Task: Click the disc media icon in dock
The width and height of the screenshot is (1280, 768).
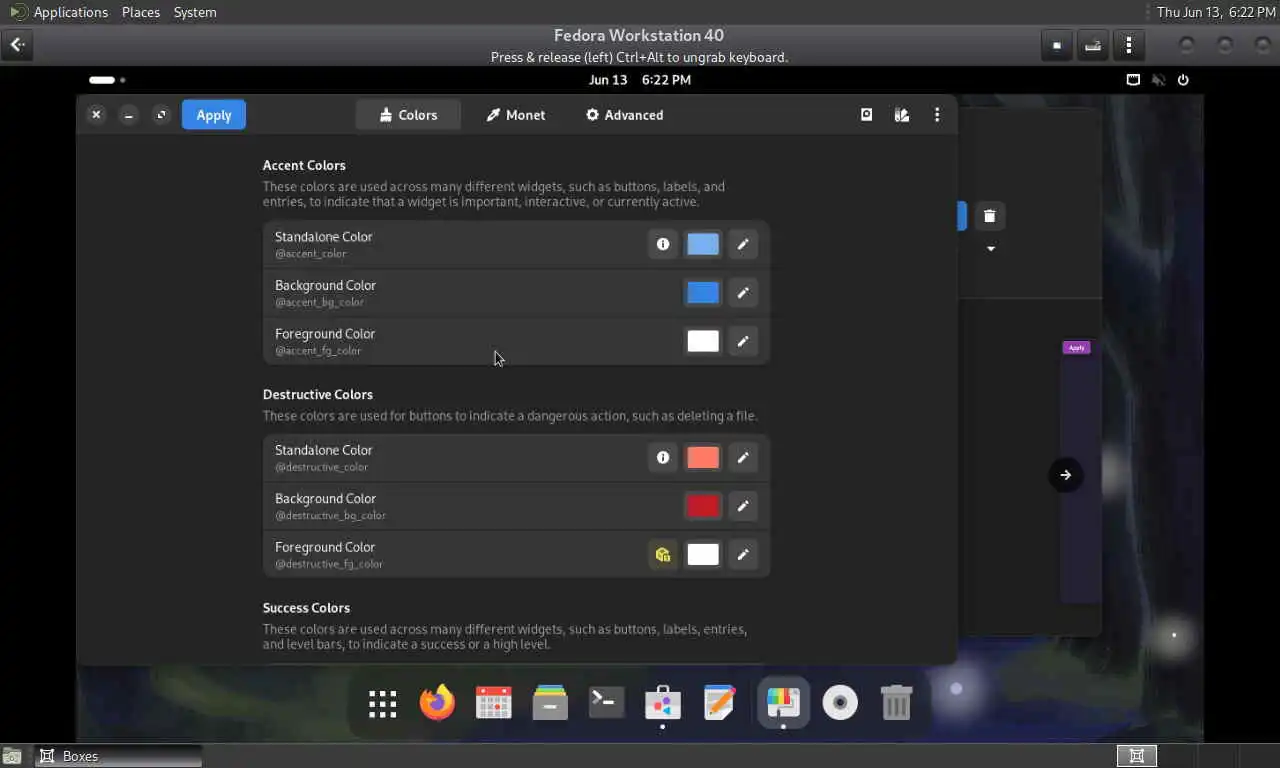Action: coord(840,703)
